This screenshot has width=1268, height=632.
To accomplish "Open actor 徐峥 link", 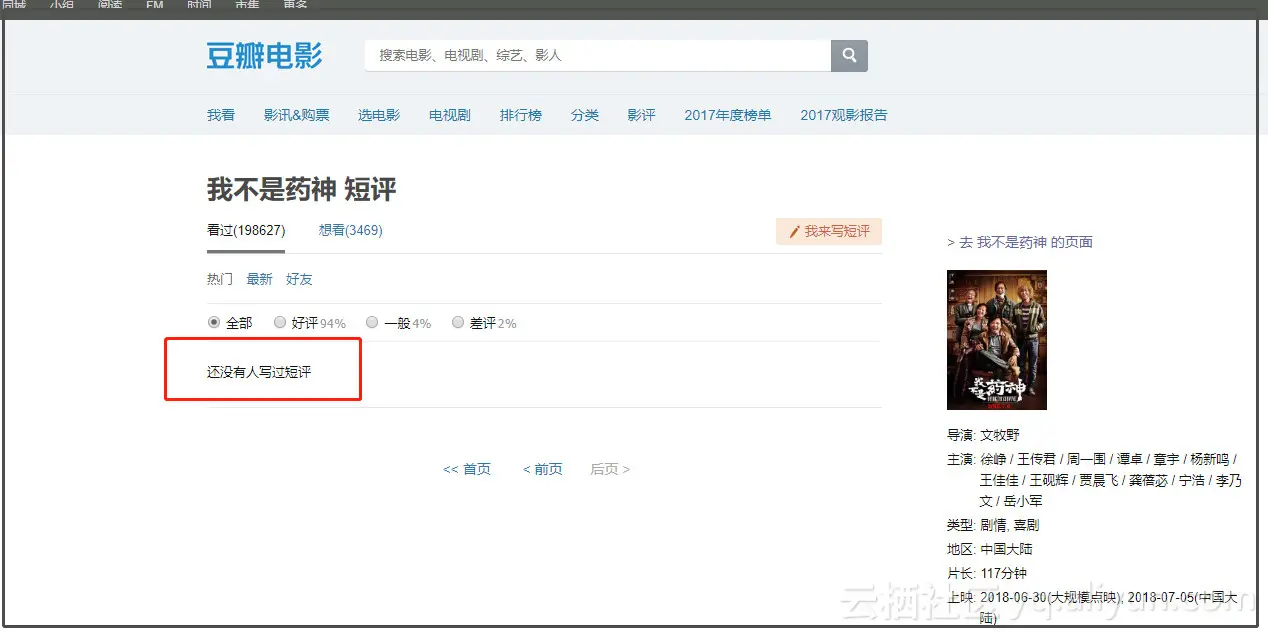I will point(993,459).
